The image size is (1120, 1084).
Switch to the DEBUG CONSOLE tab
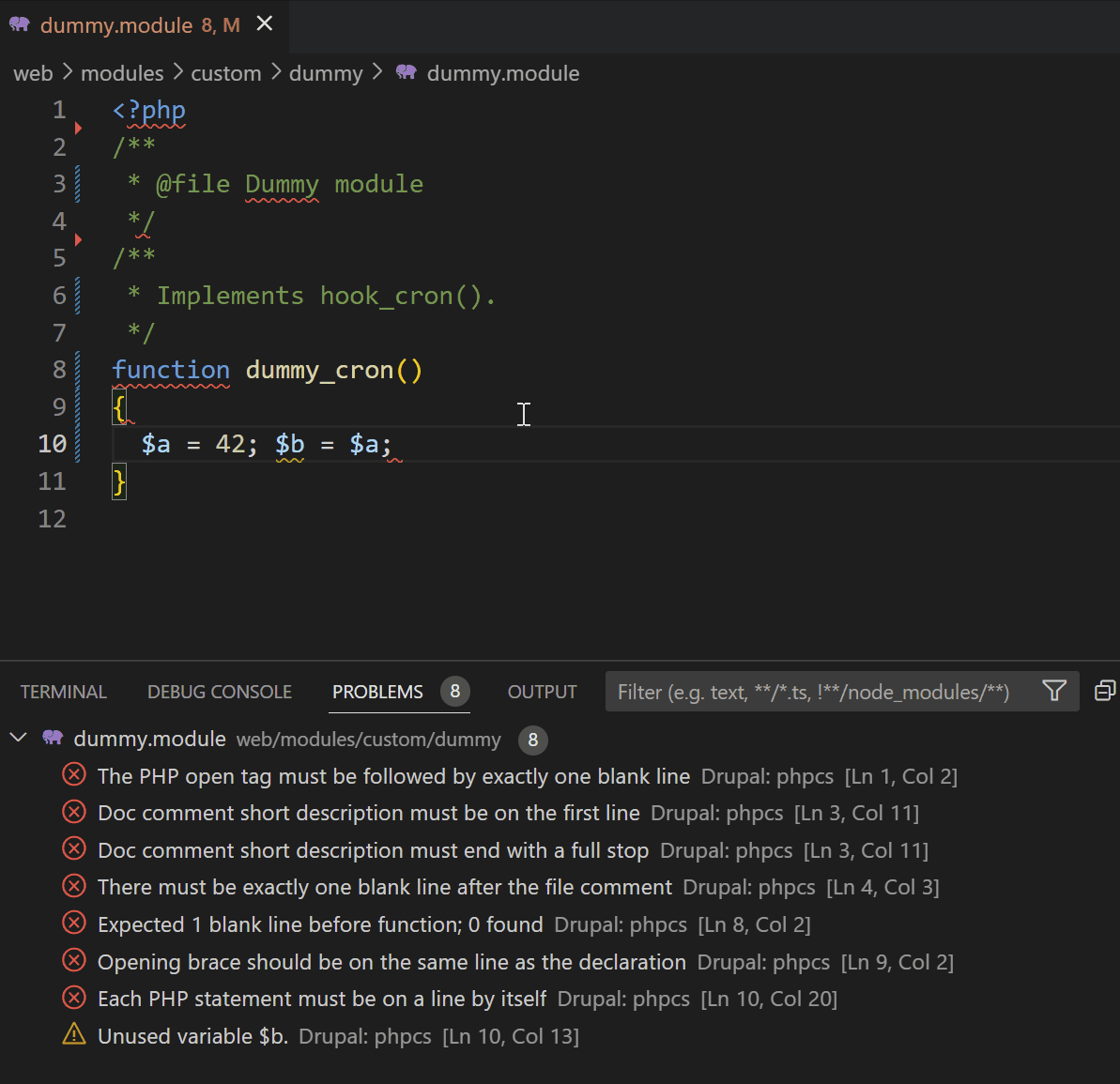219,691
